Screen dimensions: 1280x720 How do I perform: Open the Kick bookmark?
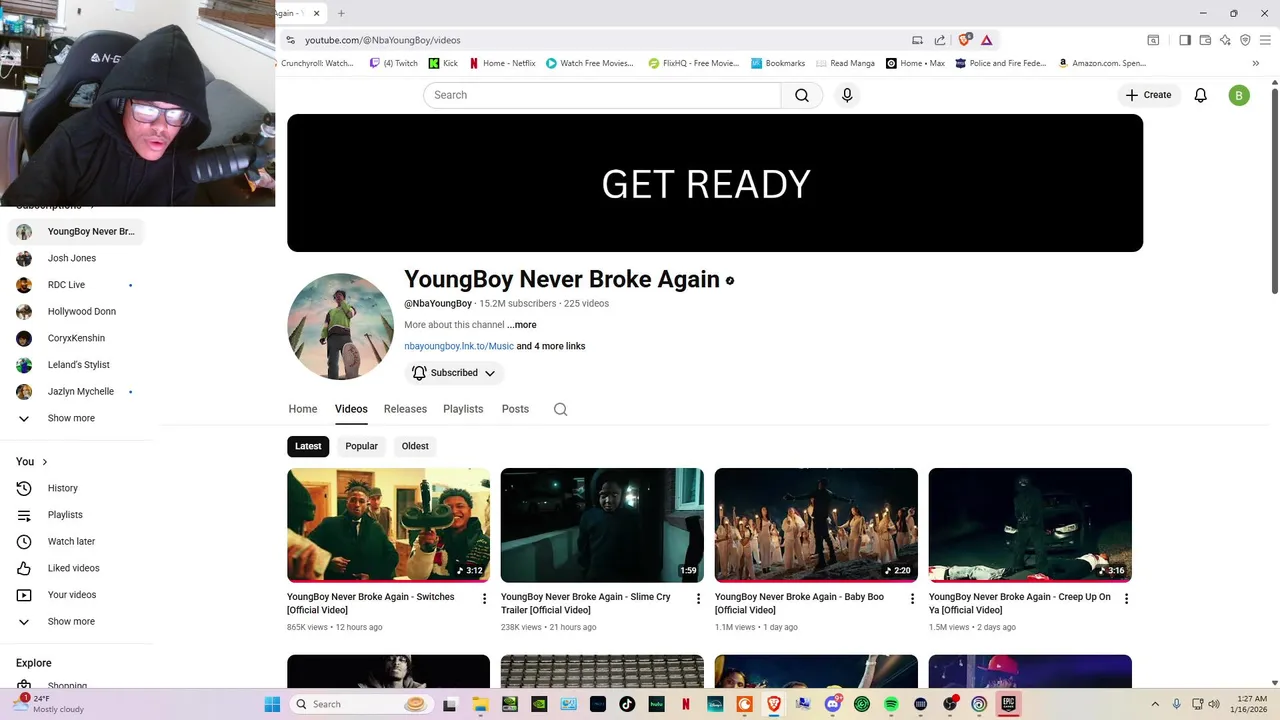pyautogui.click(x=443, y=63)
